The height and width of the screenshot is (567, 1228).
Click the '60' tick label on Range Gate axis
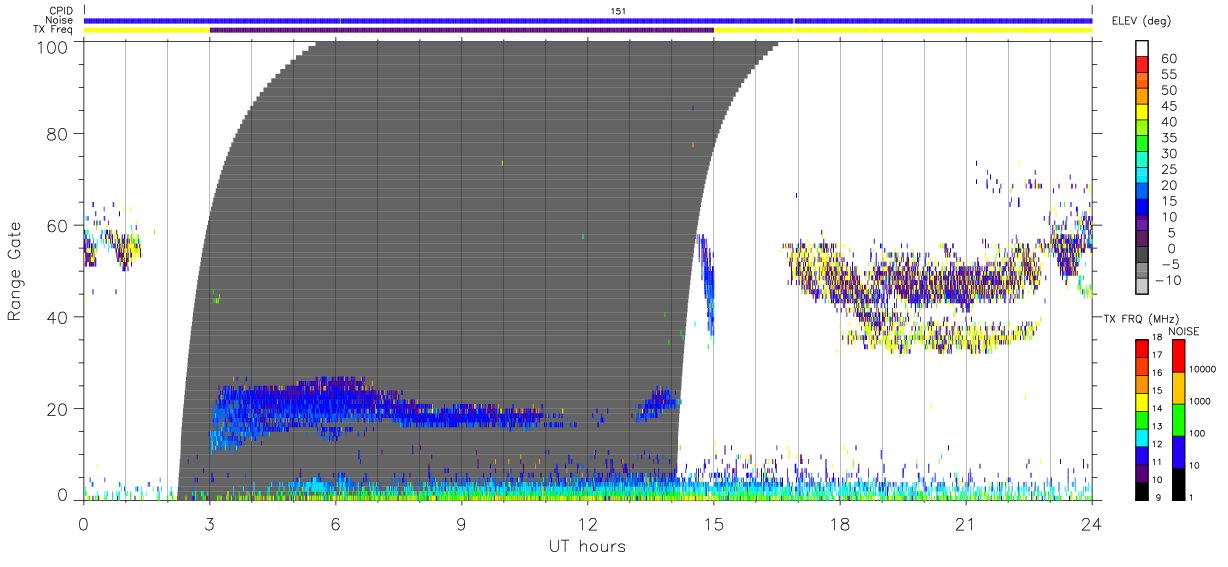pyautogui.click(x=58, y=225)
